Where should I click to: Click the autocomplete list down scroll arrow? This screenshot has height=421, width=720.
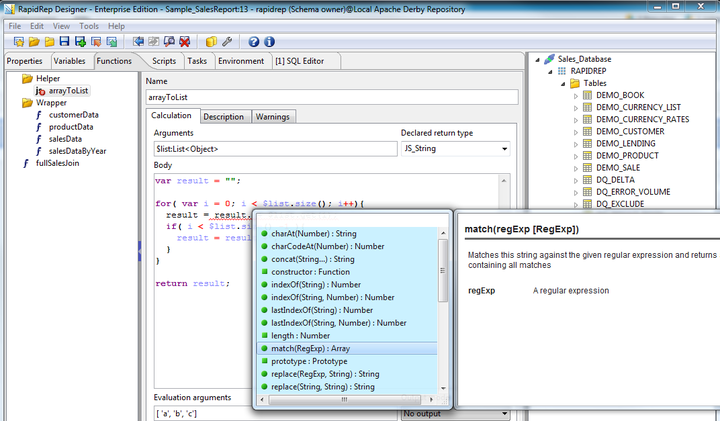point(443,388)
